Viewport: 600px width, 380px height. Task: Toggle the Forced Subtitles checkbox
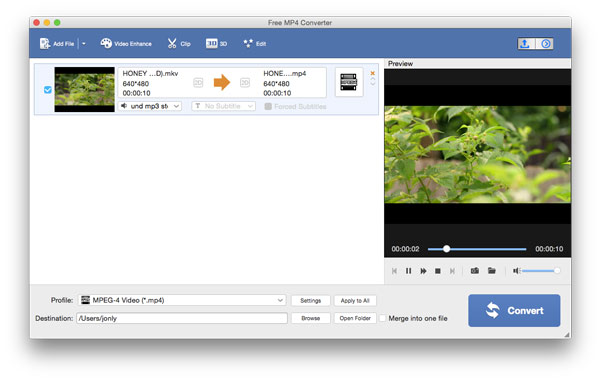point(268,106)
